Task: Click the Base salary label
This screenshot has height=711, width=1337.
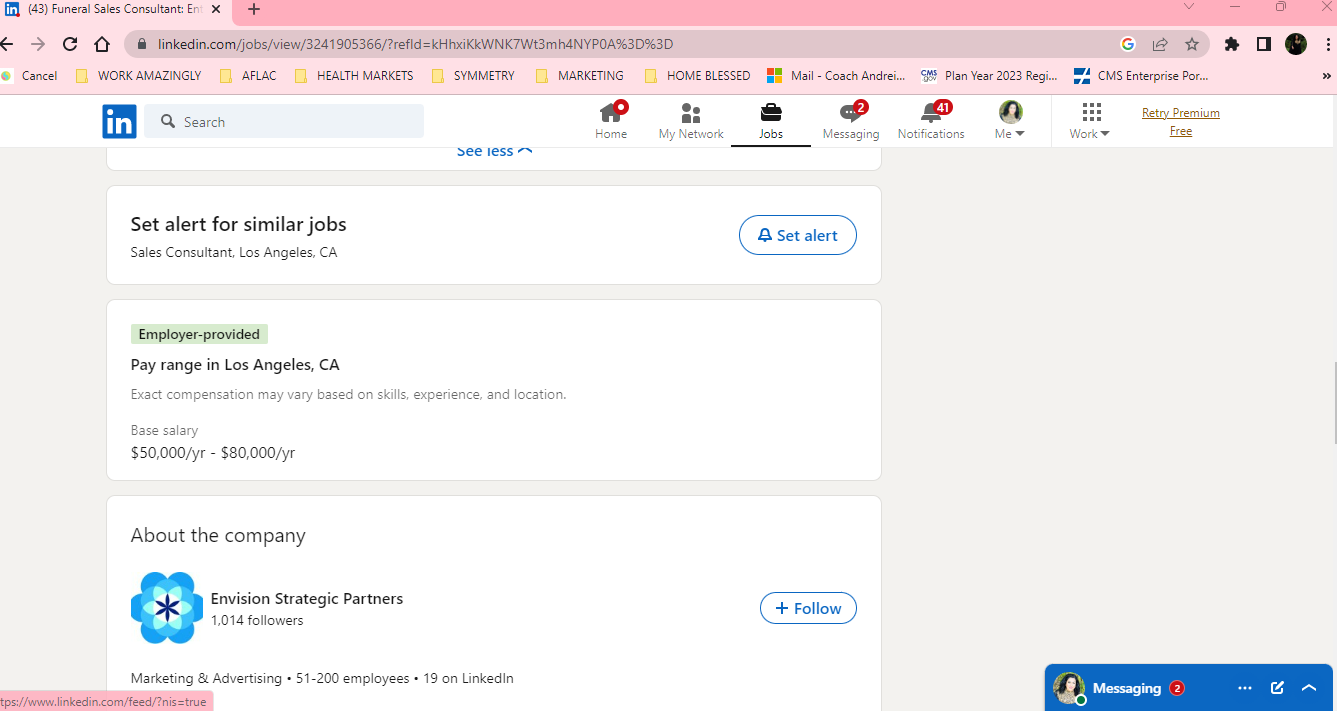Action: point(164,430)
